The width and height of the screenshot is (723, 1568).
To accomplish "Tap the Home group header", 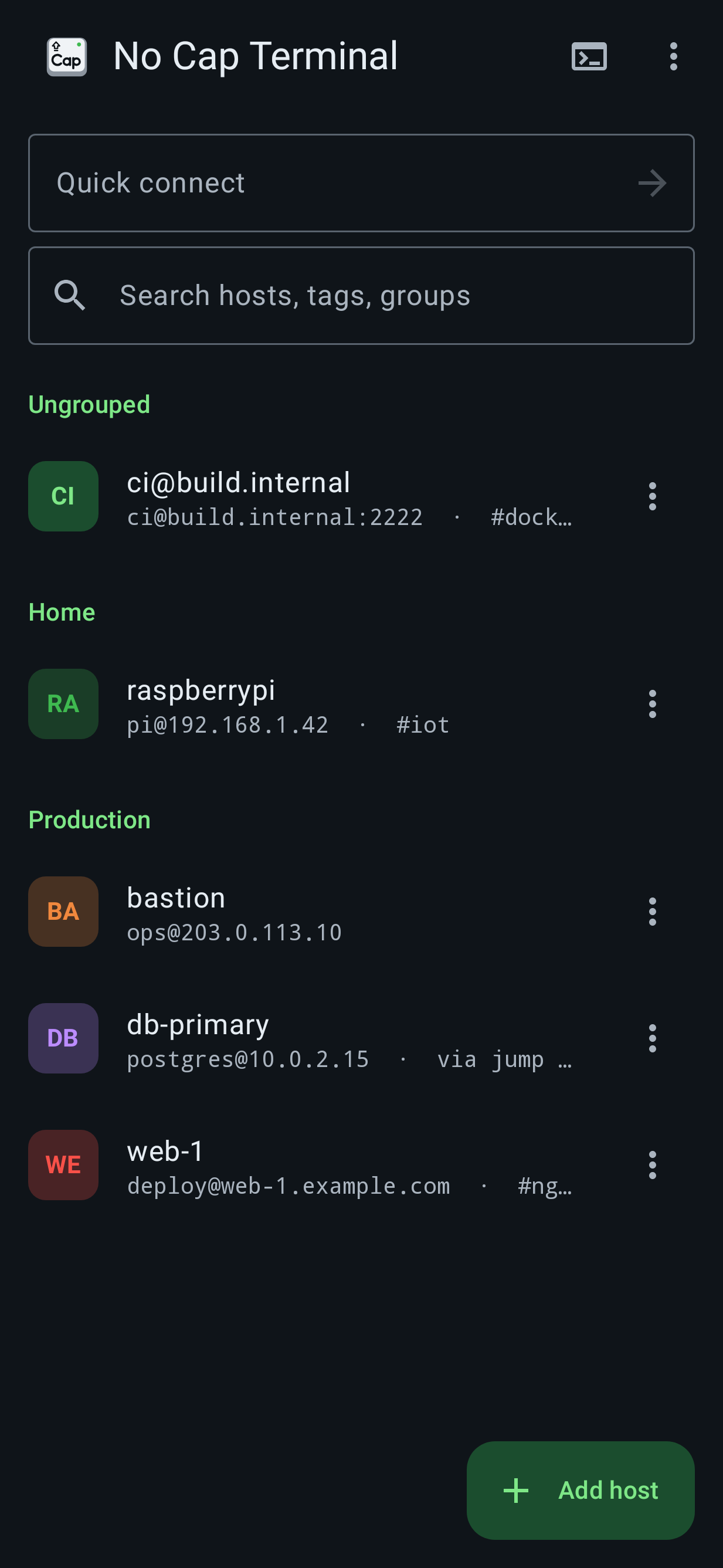I will (x=62, y=612).
